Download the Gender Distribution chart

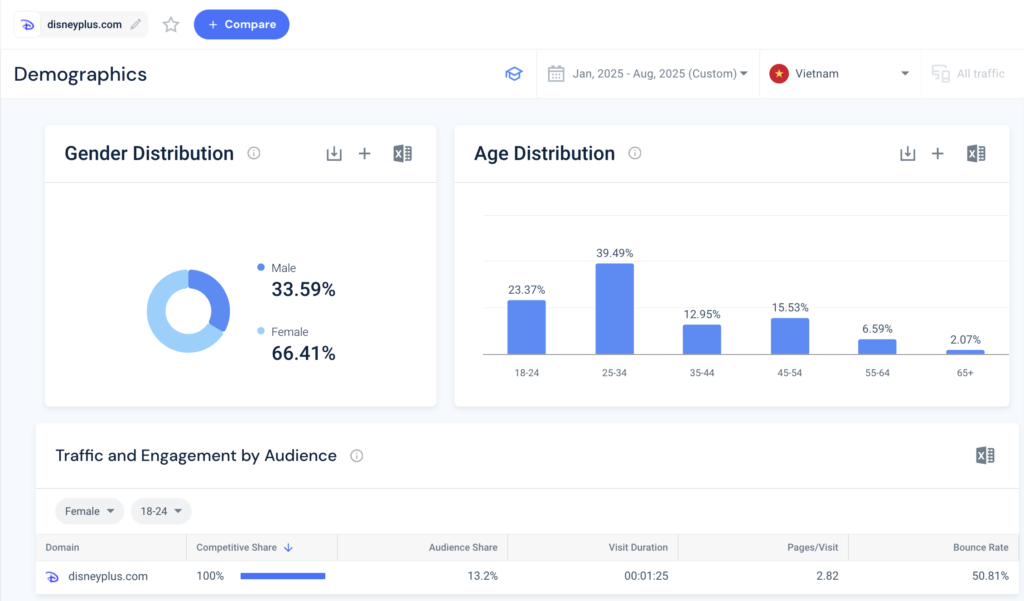tap(334, 153)
